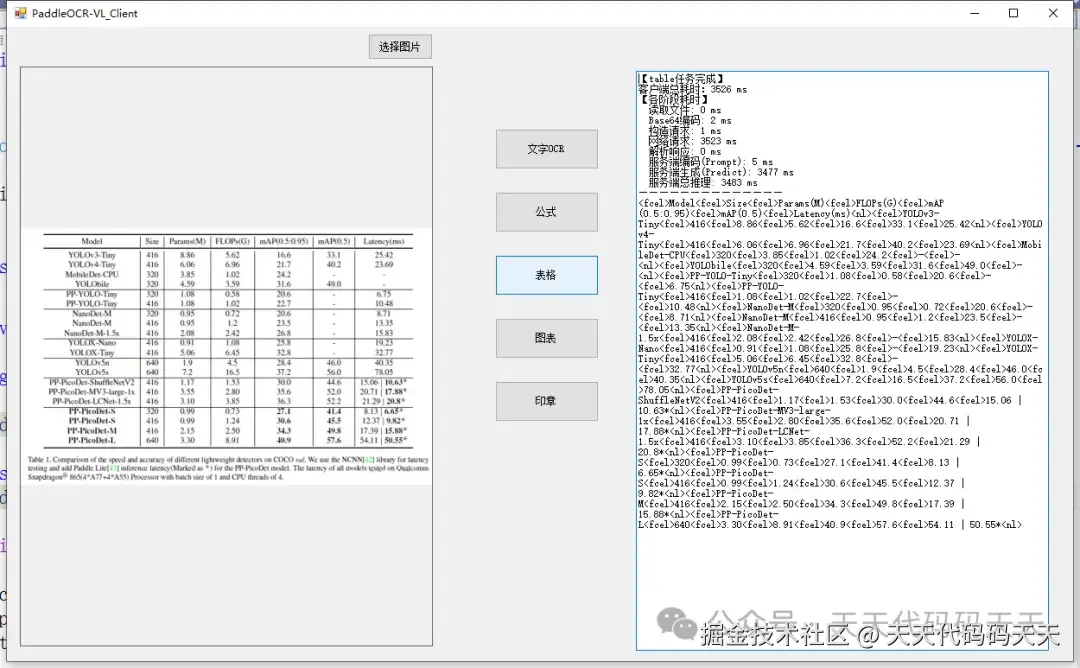
Task: Click the 服务端生成(Predict): 3477 ms line
Action: pyautogui.click(x=720, y=172)
